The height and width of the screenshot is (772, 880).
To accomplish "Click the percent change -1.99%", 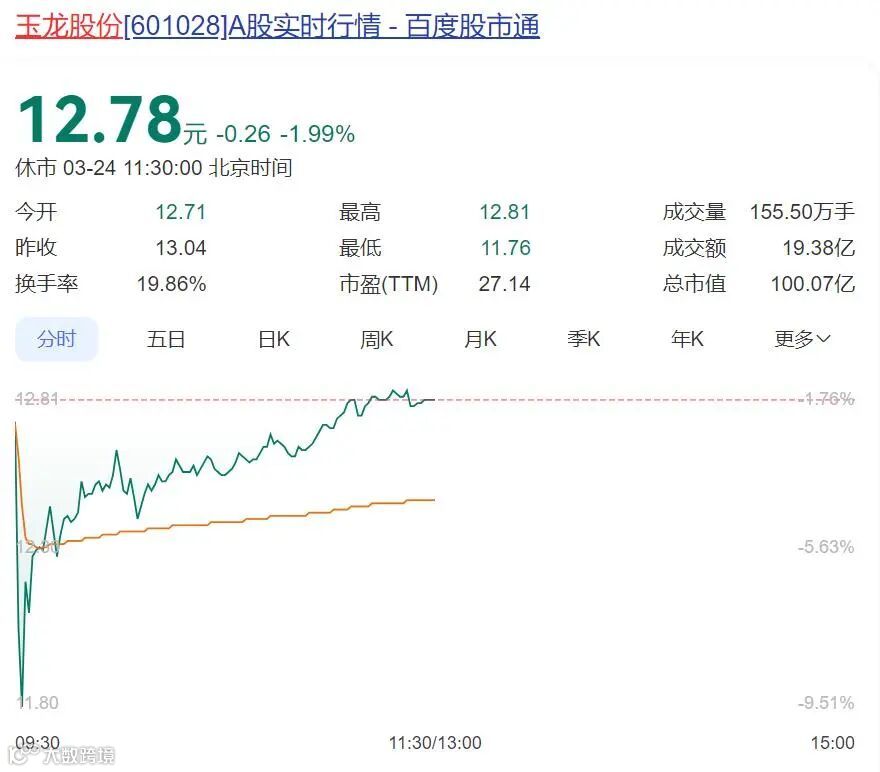I will pyautogui.click(x=317, y=134).
